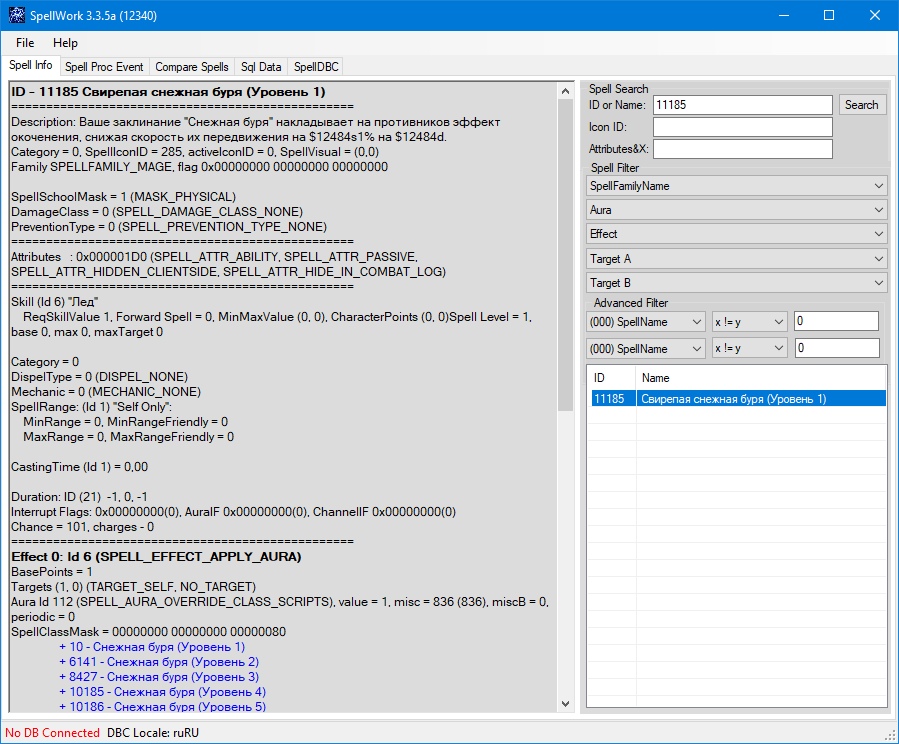899x744 pixels.
Task: Switch to the Spell Info tab
Action: 30,65
